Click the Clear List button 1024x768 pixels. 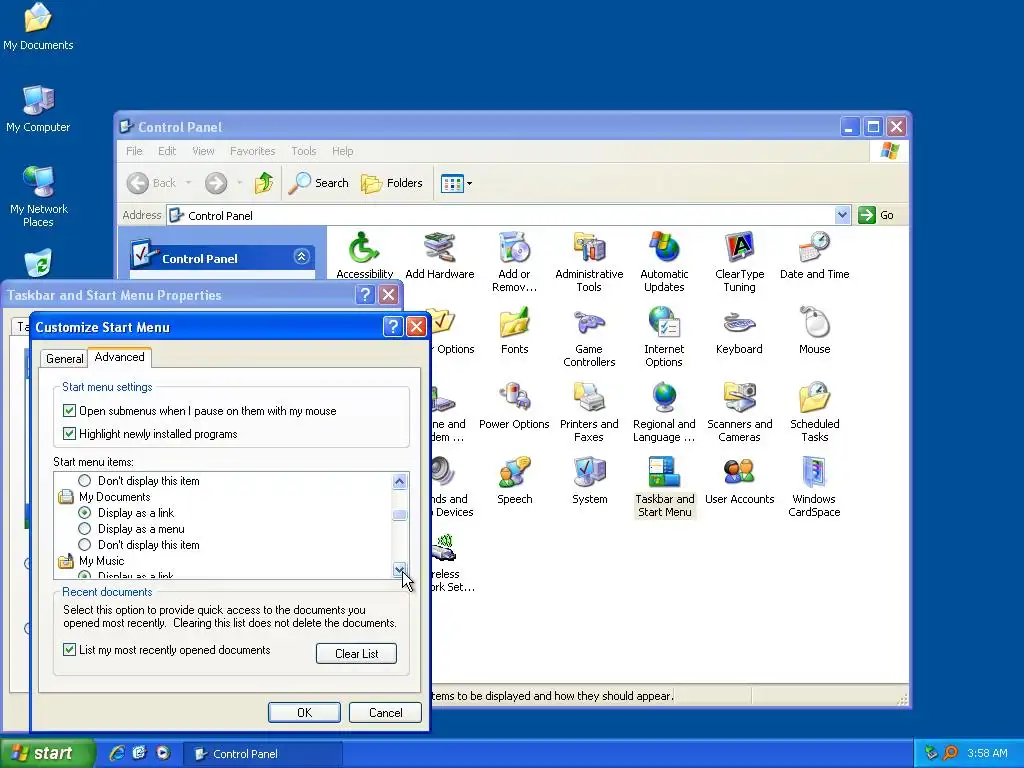pyautogui.click(x=357, y=654)
